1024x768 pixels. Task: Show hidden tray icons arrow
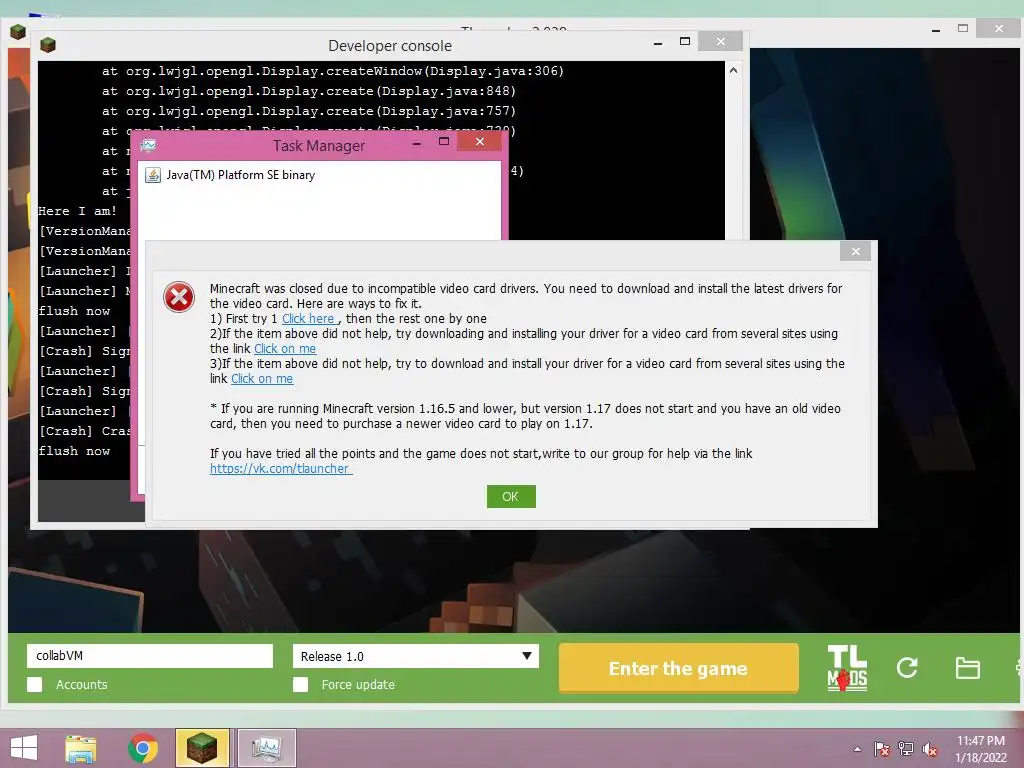point(857,749)
